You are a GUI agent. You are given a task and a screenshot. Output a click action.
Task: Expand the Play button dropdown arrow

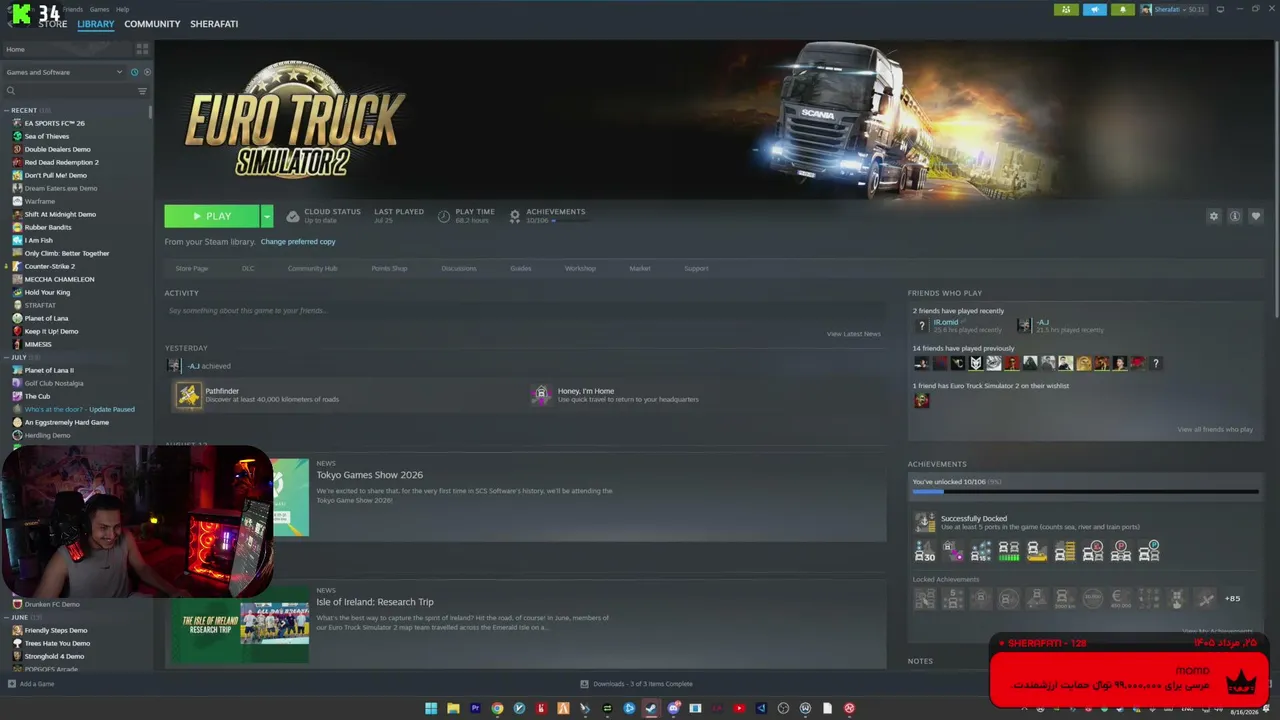click(x=266, y=216)
